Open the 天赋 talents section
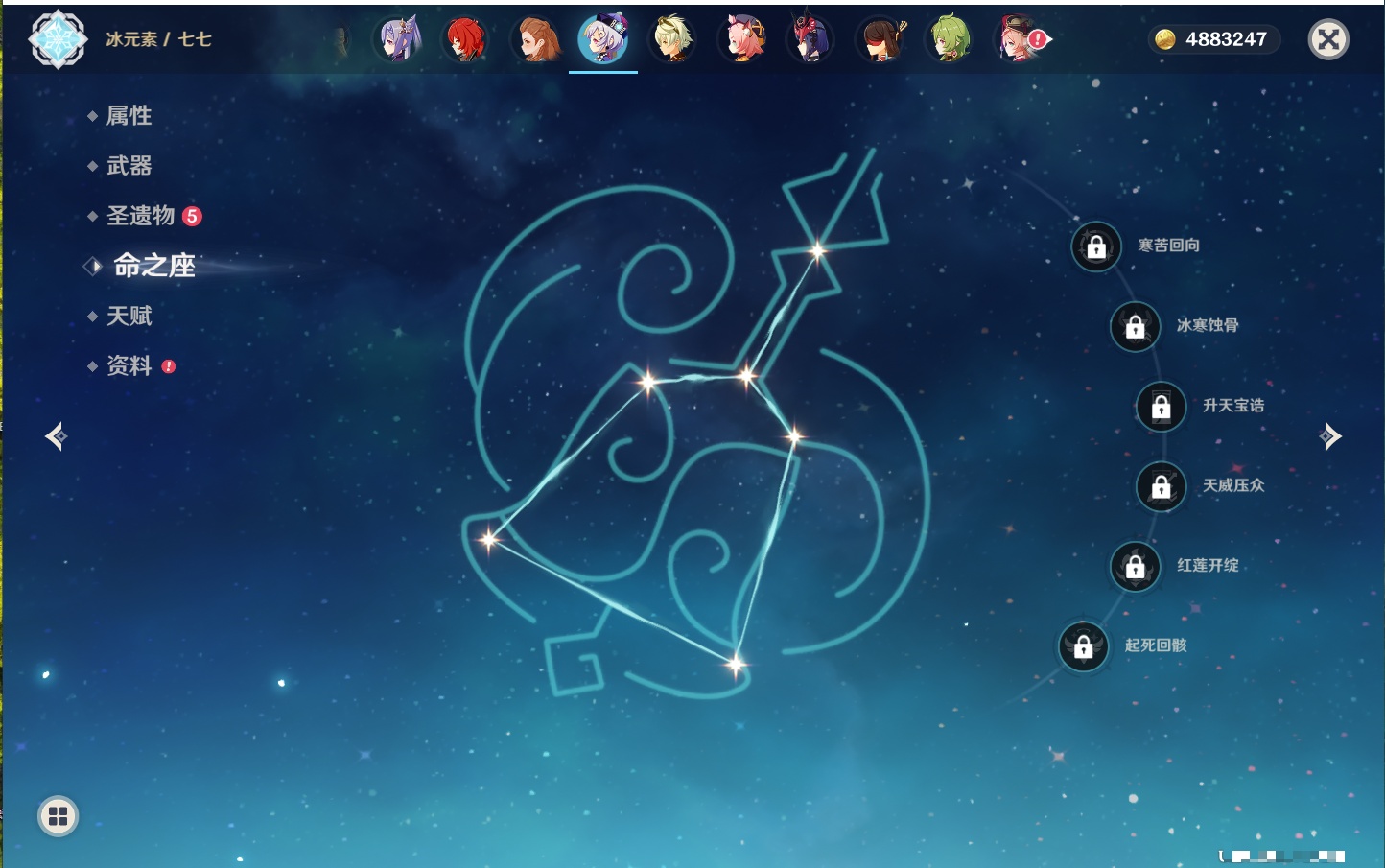 129,316
